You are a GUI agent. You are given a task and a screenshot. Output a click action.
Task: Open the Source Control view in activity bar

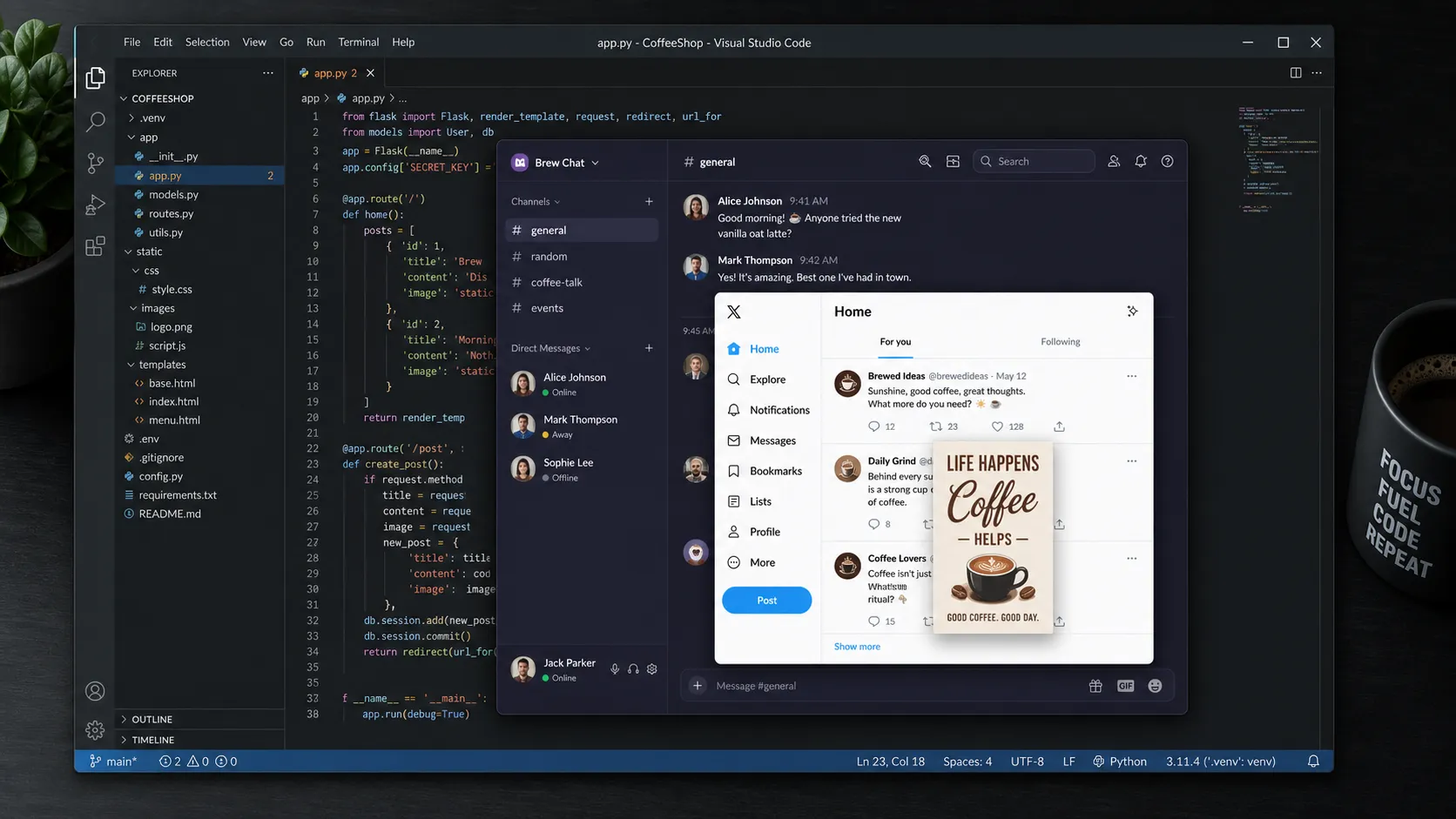(96, 163)
